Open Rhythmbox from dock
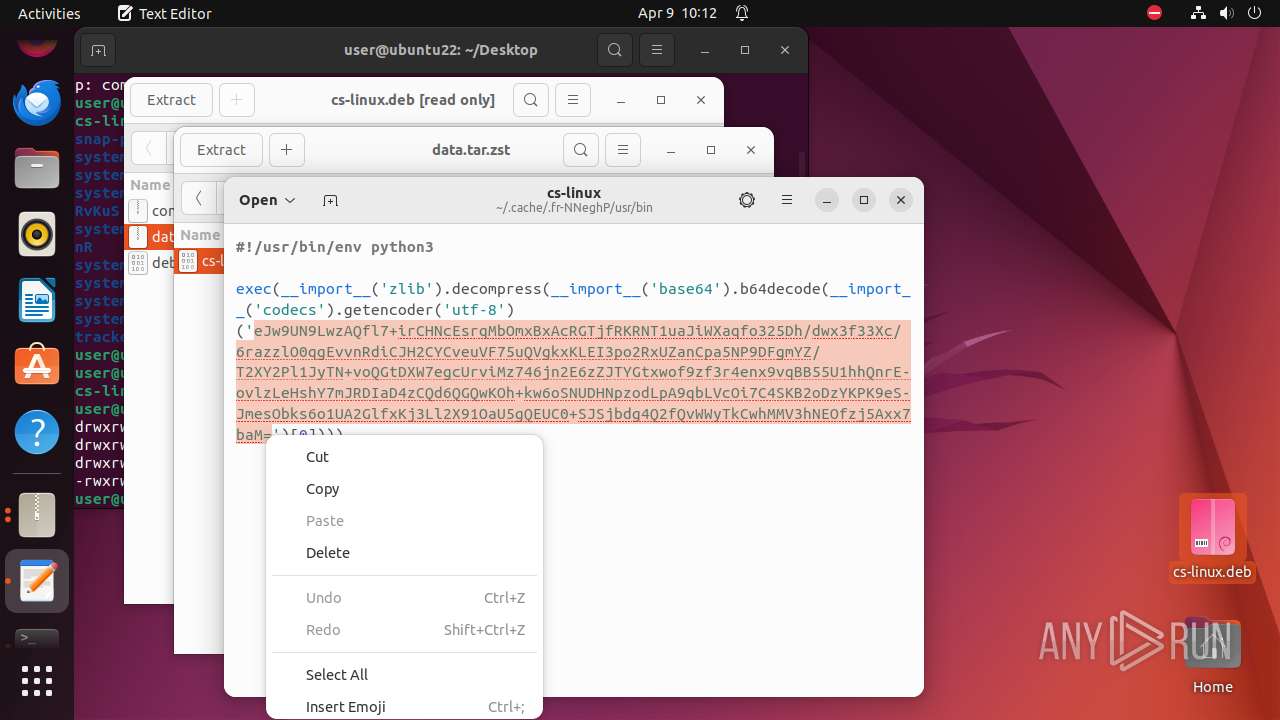Image resolution: width=1280 pixels, height=720 pixels. pyautogui.click(x=37, y=235)
